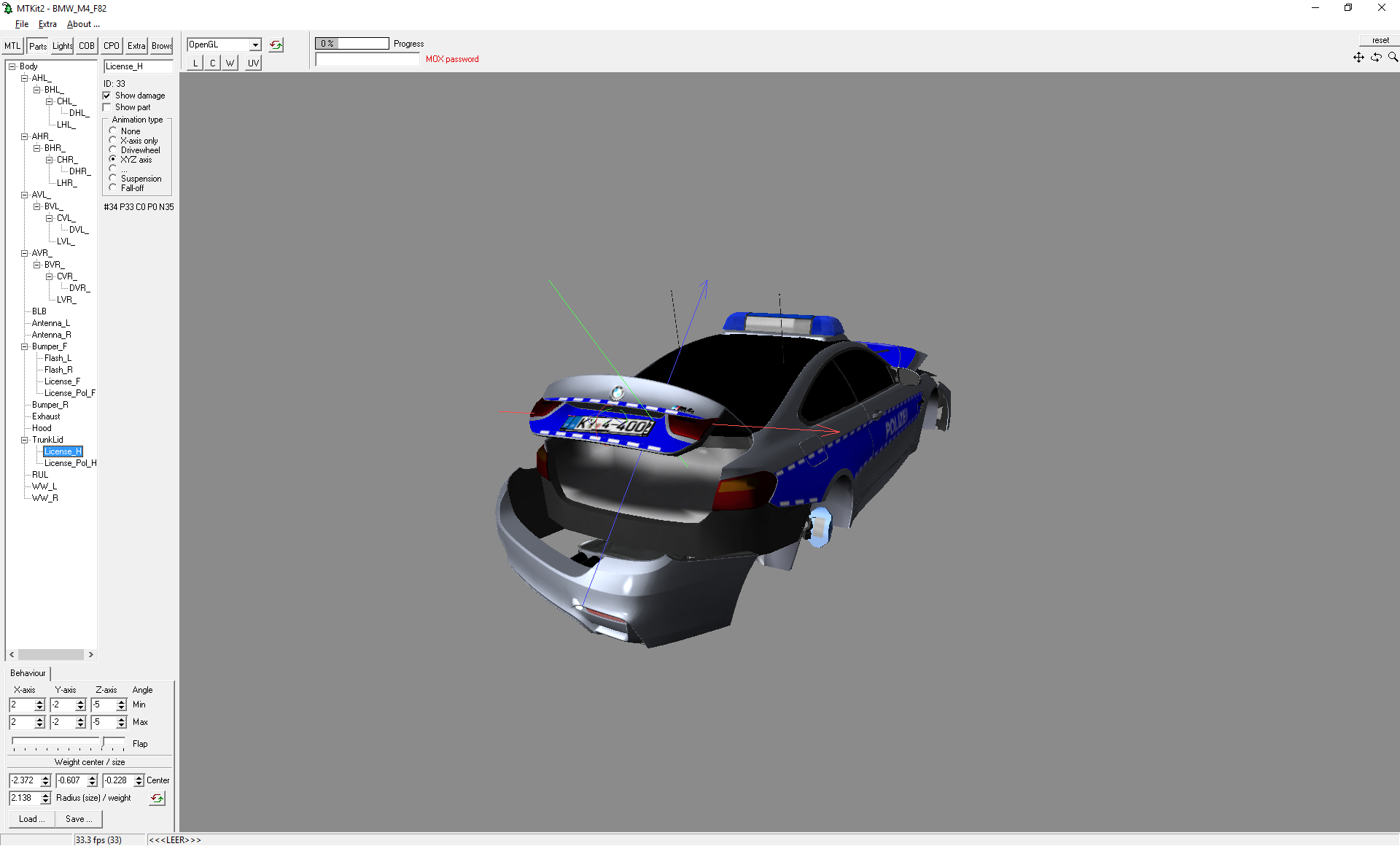Collapse the AVR_ tree node
Screen dimensions: 1400x846
click(24, 253)
